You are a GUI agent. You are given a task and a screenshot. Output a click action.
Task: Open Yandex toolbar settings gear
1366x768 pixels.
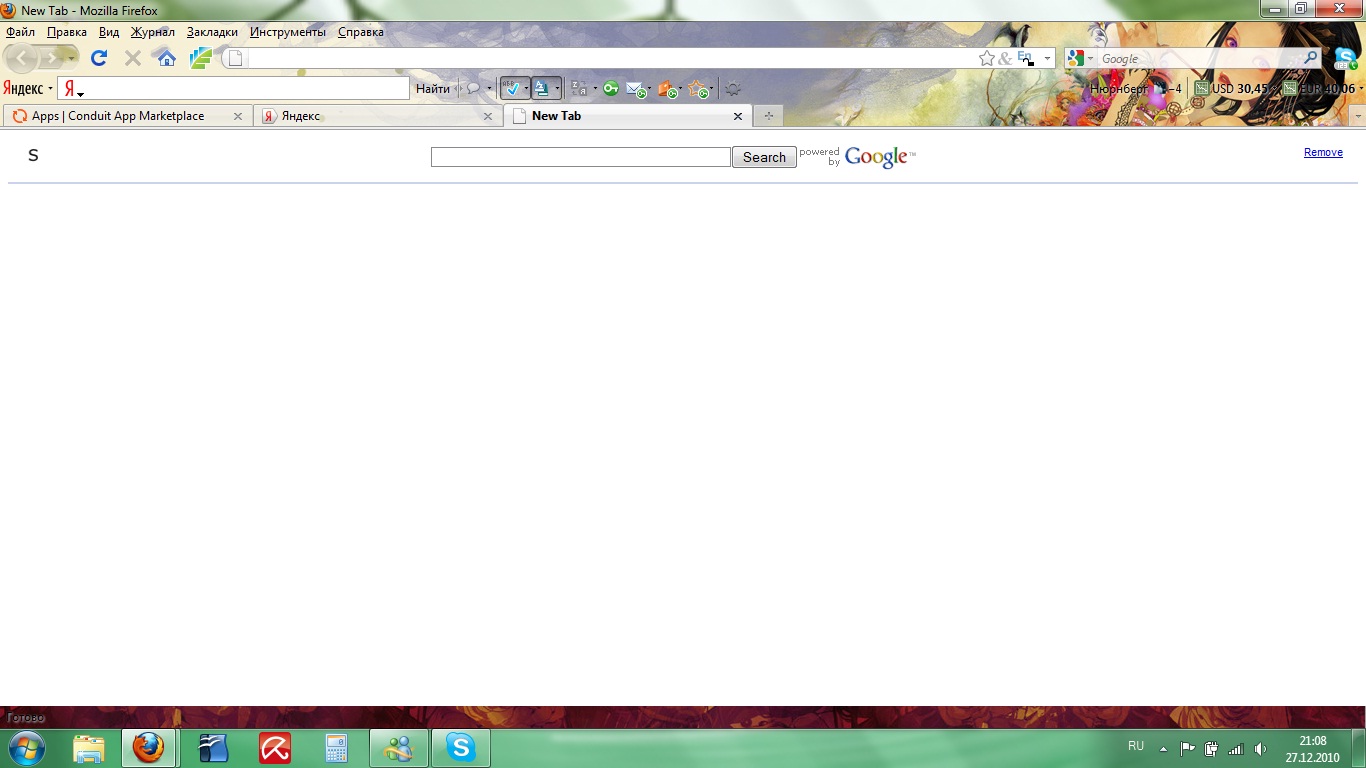coord(733,89)
